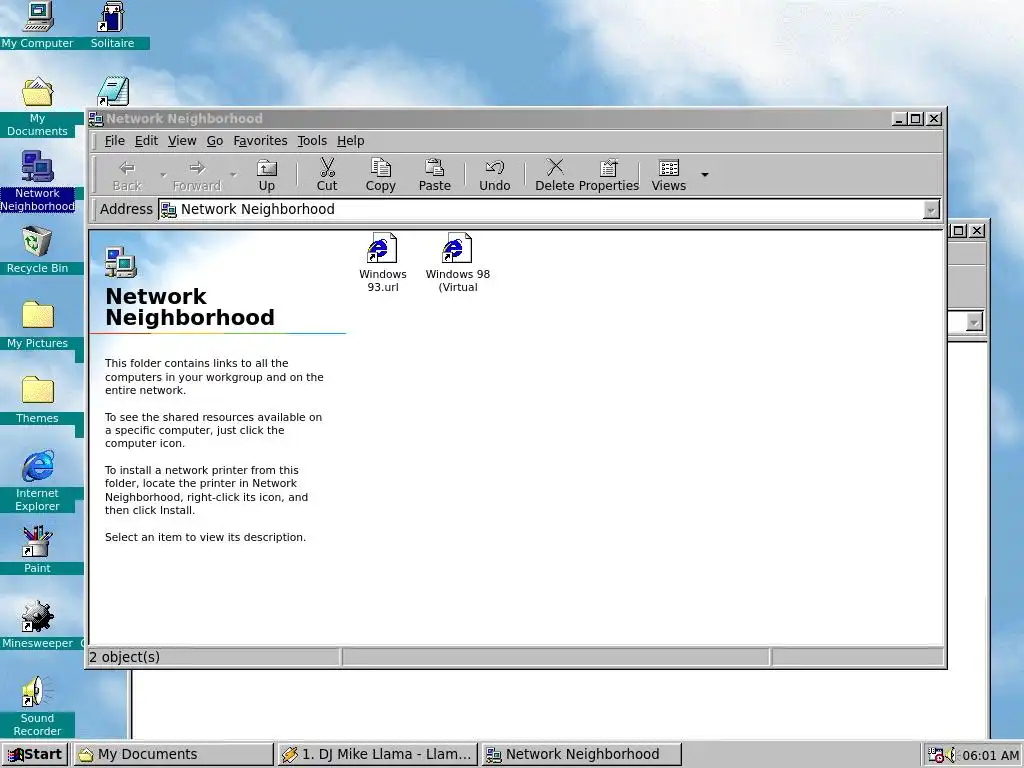Select the notepad shortcut beside My Documents
This screenshot has height=768, width=1024.
[113, 91]
